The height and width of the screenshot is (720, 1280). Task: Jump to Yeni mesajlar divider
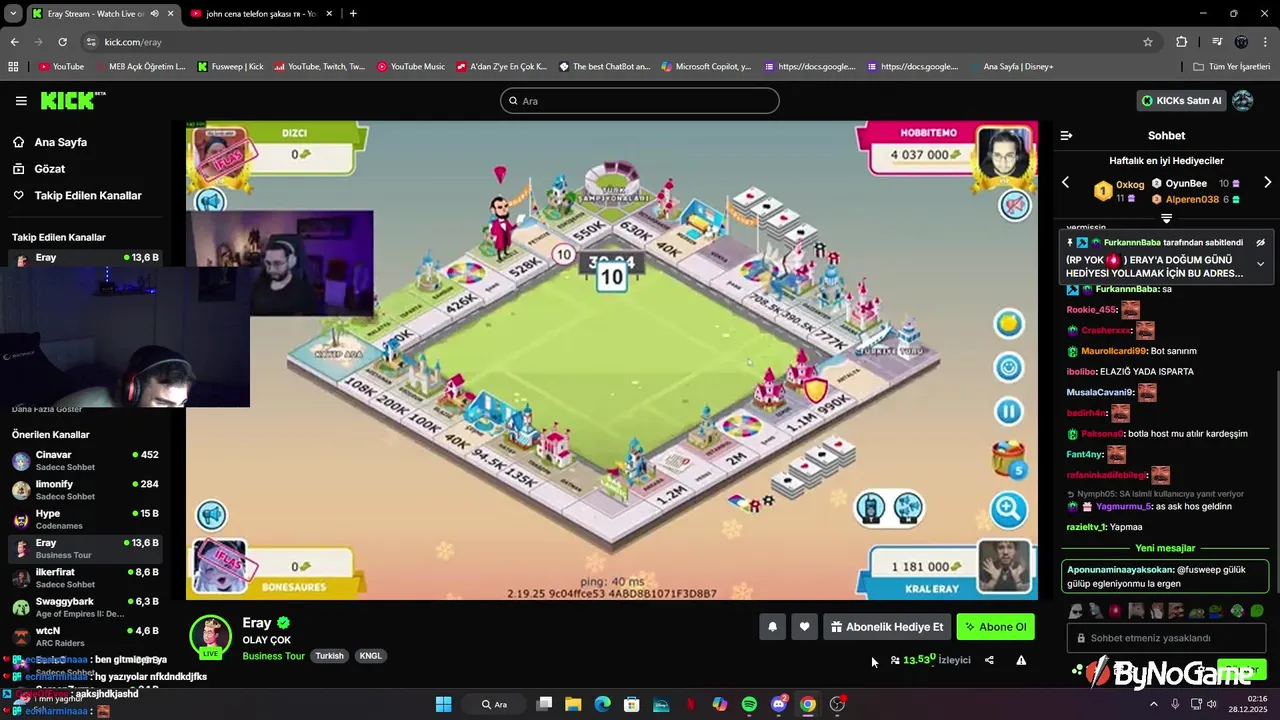(x=1166, y=548)
